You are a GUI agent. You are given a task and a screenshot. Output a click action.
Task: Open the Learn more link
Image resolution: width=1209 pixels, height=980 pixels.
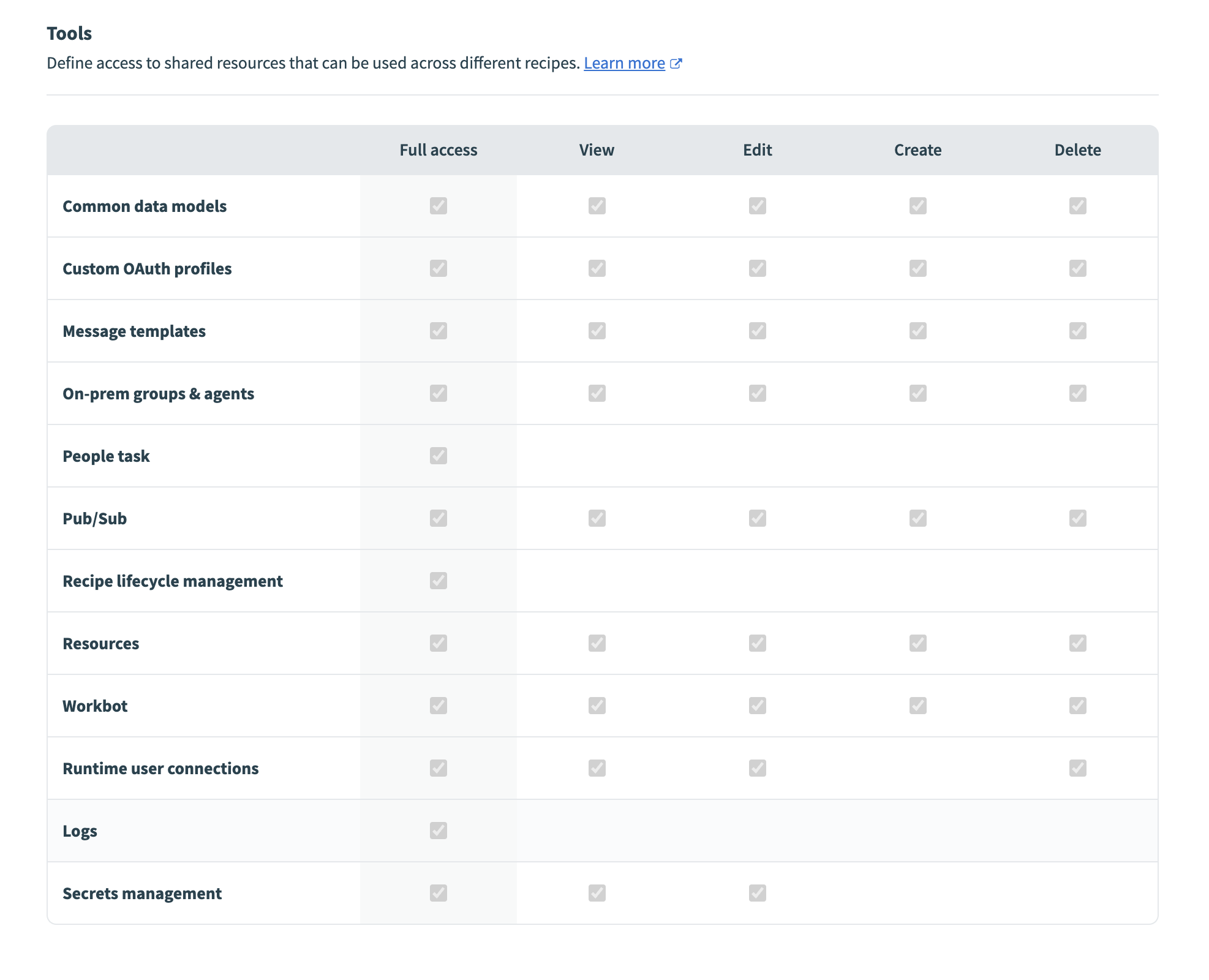[623, 63]
